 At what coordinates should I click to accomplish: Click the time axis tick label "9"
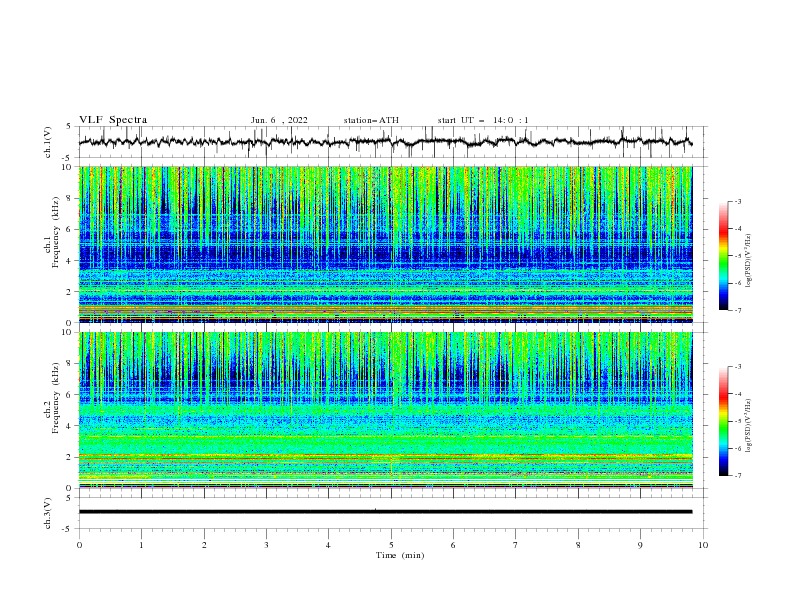point(640,545)
